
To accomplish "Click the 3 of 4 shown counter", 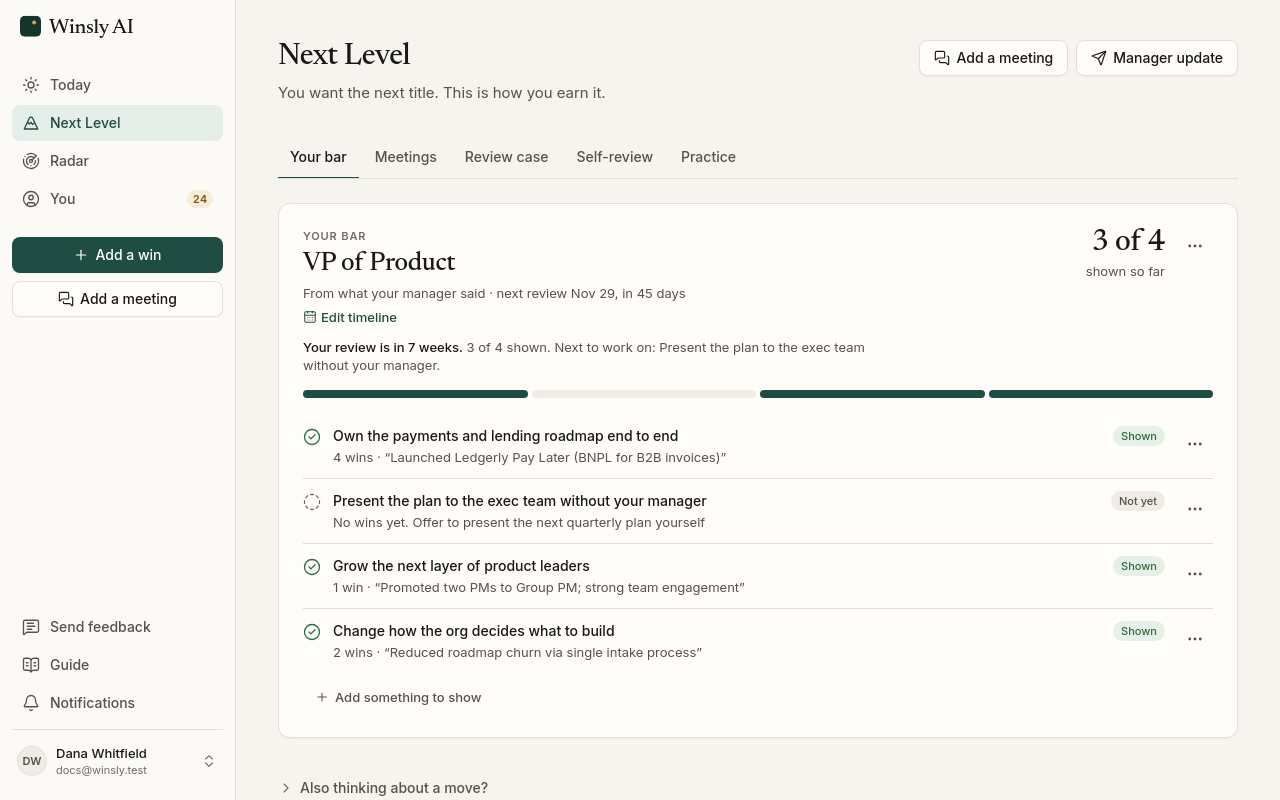I will (1127, 252).
